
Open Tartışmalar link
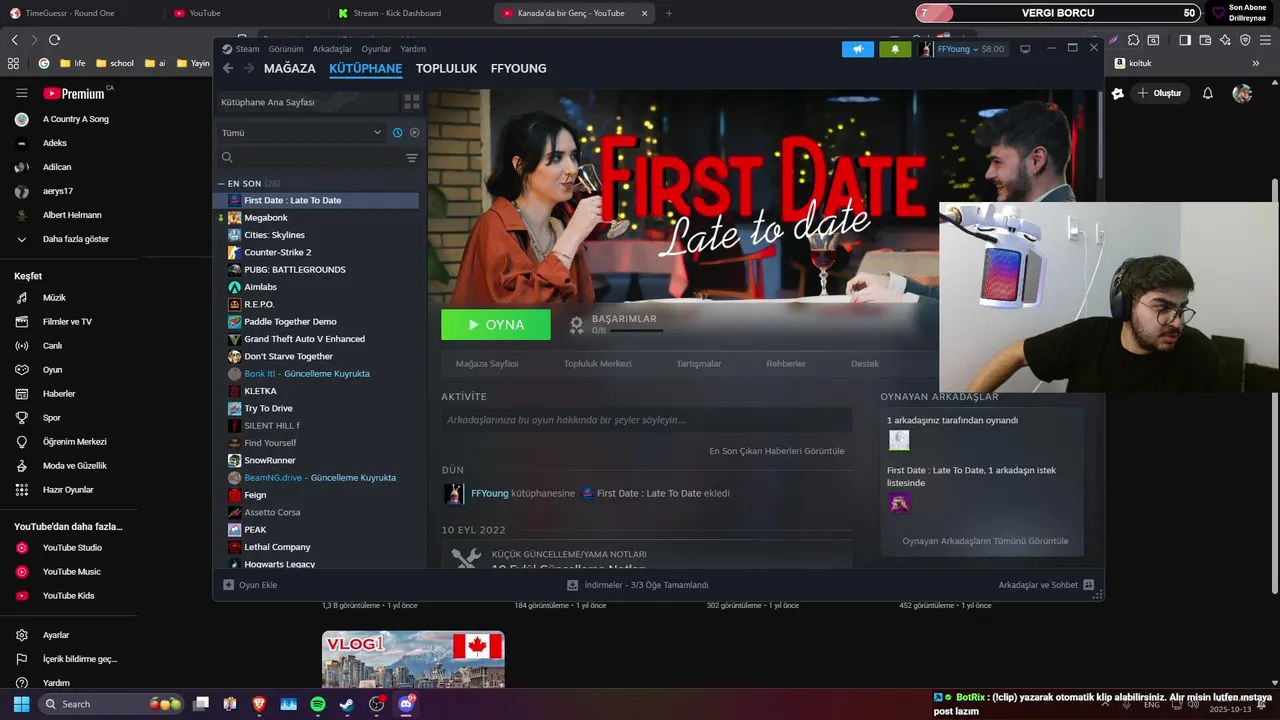[x=699, y=364]
